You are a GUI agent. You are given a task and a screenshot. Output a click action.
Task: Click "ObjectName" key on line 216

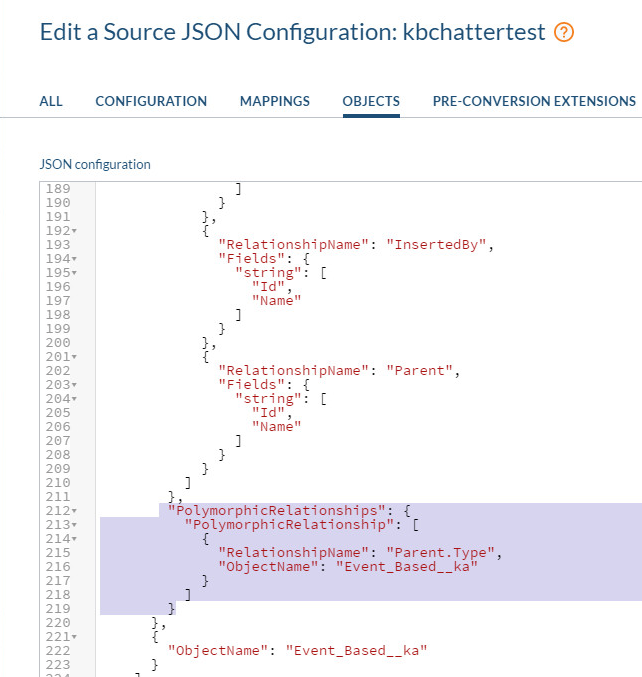click(268, 566)
